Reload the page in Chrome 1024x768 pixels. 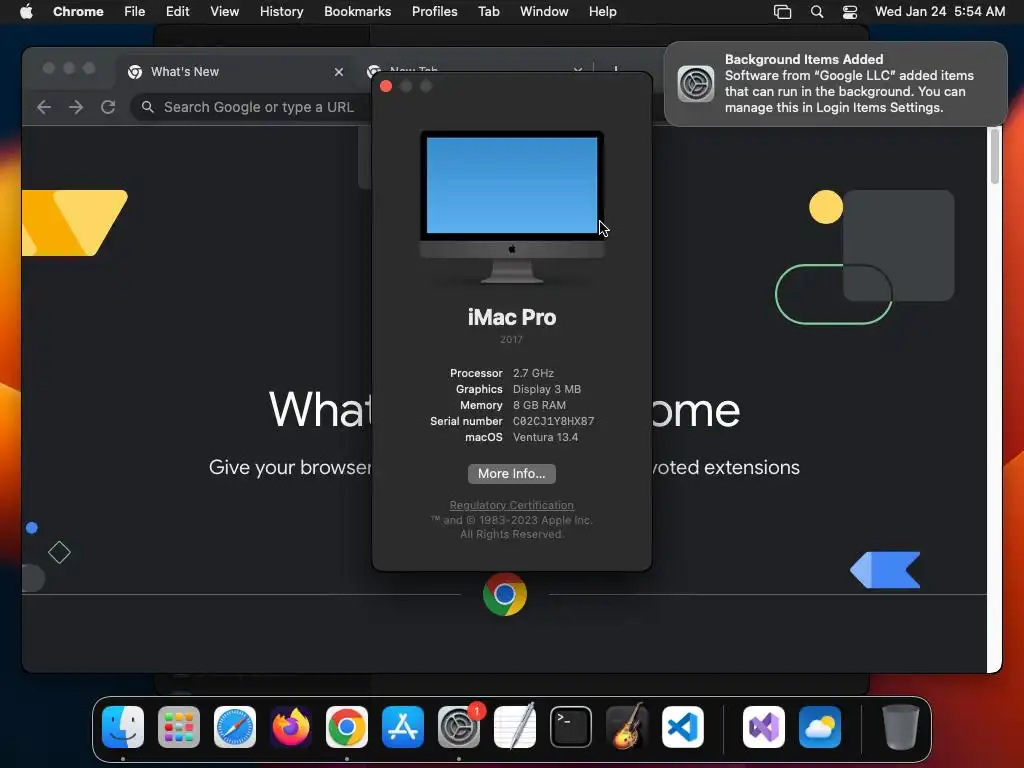(108, 107)
